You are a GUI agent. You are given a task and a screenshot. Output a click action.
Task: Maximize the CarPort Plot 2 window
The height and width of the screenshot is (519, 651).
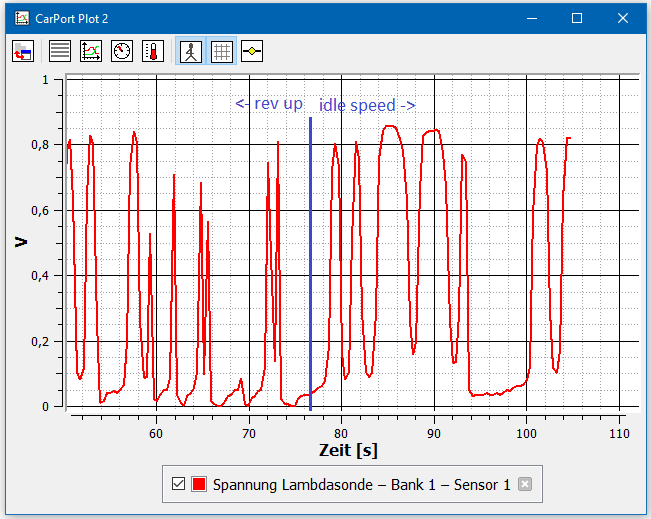pyautogui.click(x=577, y=17)
